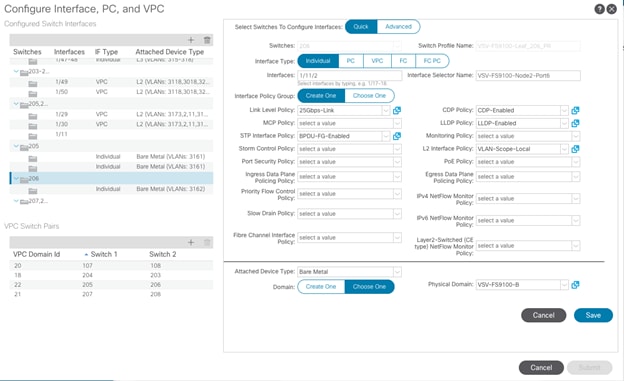
Task: Open Physical Domain clone icon
Action: pyautogui.click(x=575, y=285)
